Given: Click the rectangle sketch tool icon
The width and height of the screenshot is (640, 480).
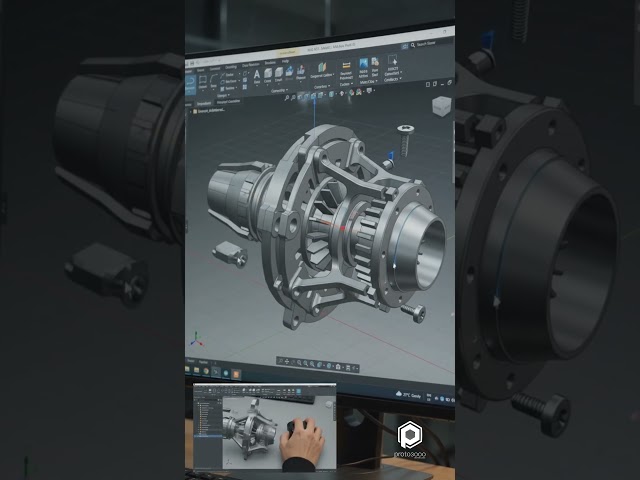Looking at the screenshot, I should tap(203, 80).
